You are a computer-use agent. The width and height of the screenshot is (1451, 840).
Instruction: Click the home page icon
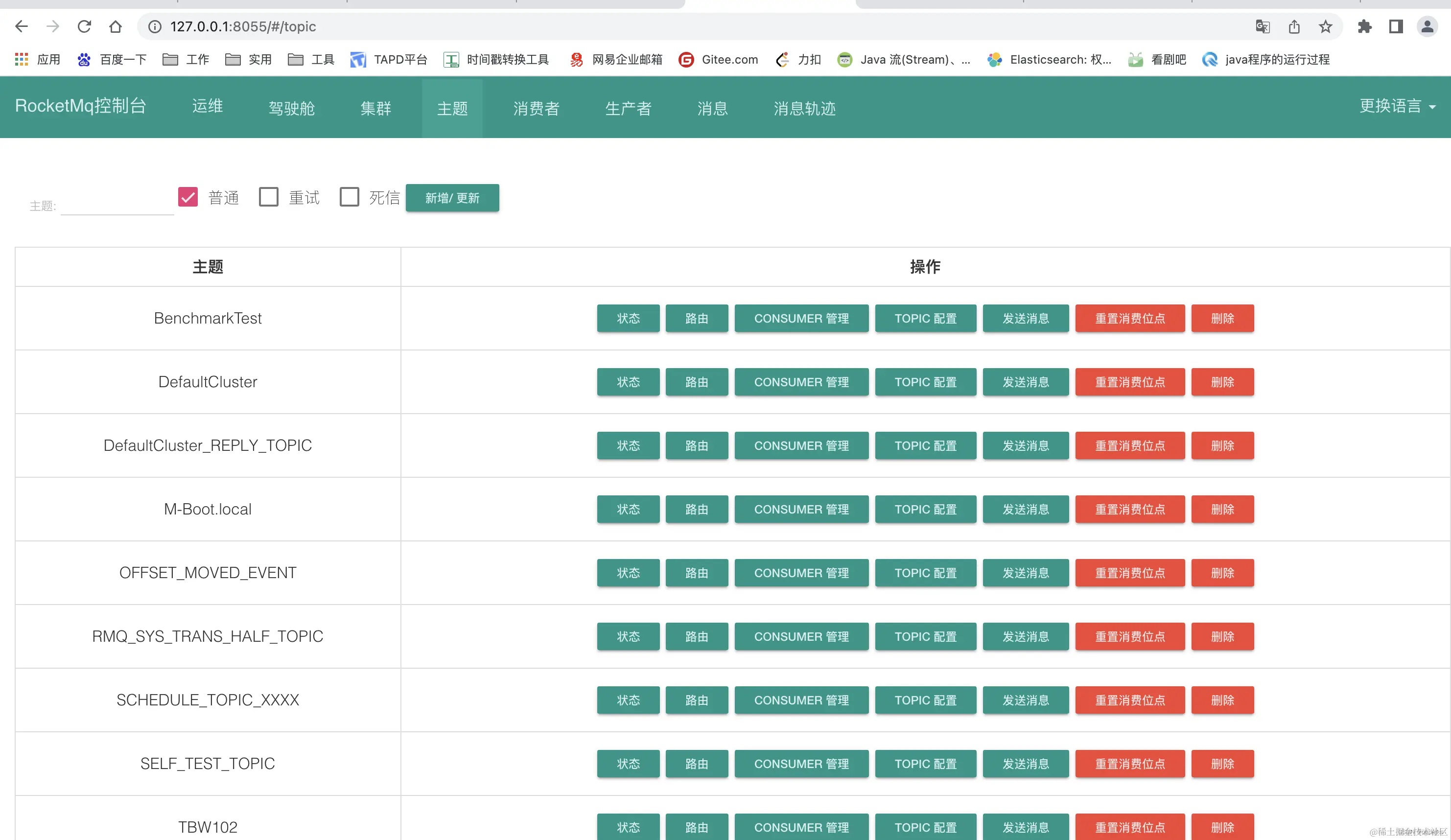point(115,26)
